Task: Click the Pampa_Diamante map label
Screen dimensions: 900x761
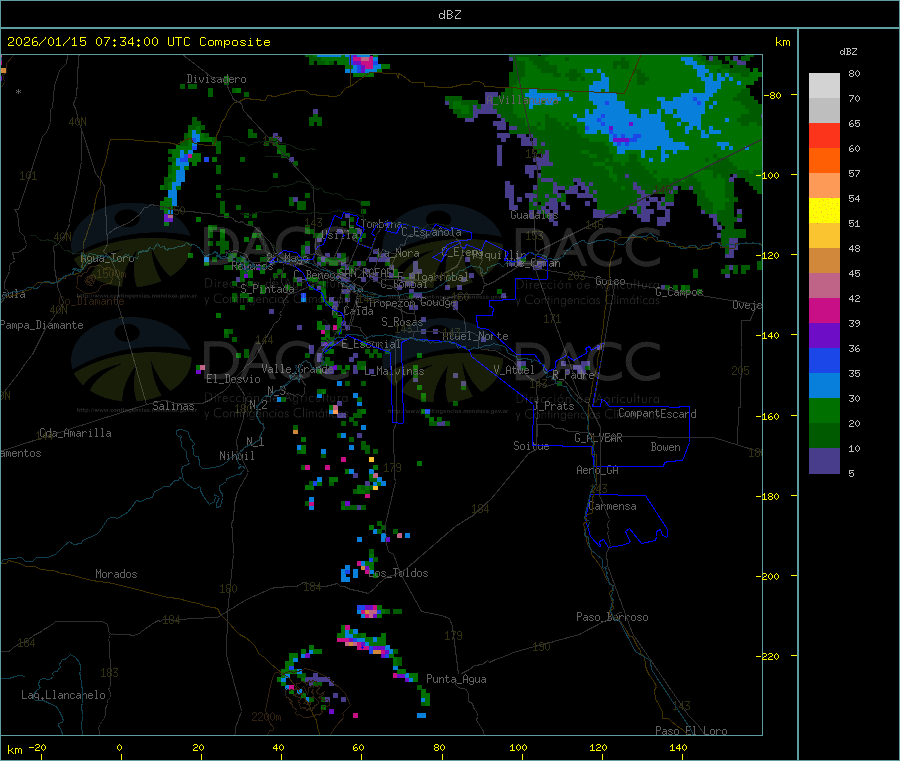Action: click(x=42, y=325)
